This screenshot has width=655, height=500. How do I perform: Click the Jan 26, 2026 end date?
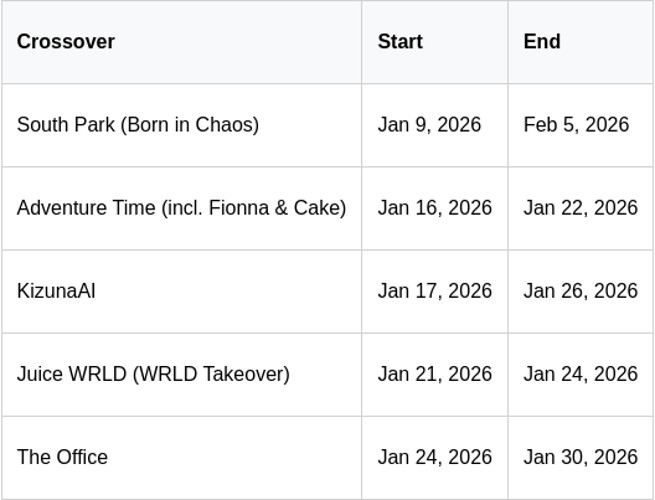pos(580,291)
